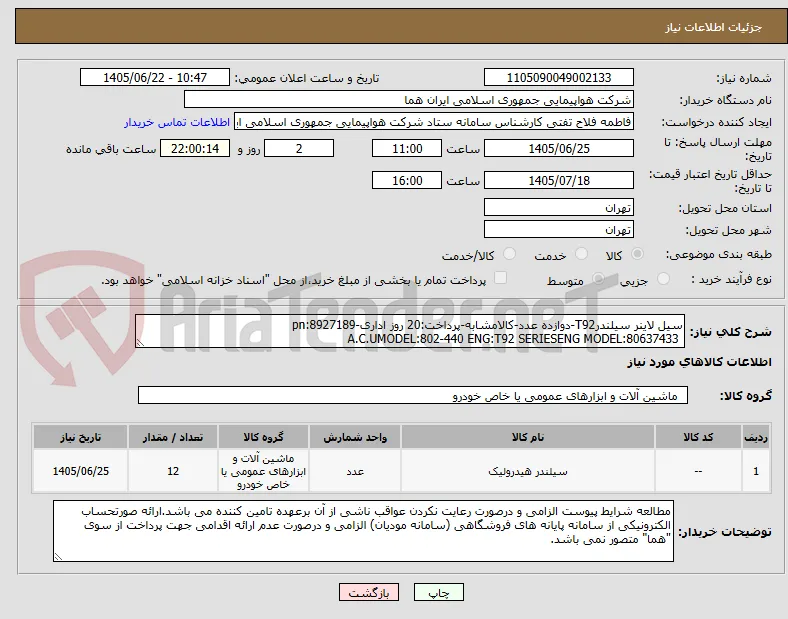Open the اطلاعات تماس خریدار link
788x619 pixels.
click(177, 122)
